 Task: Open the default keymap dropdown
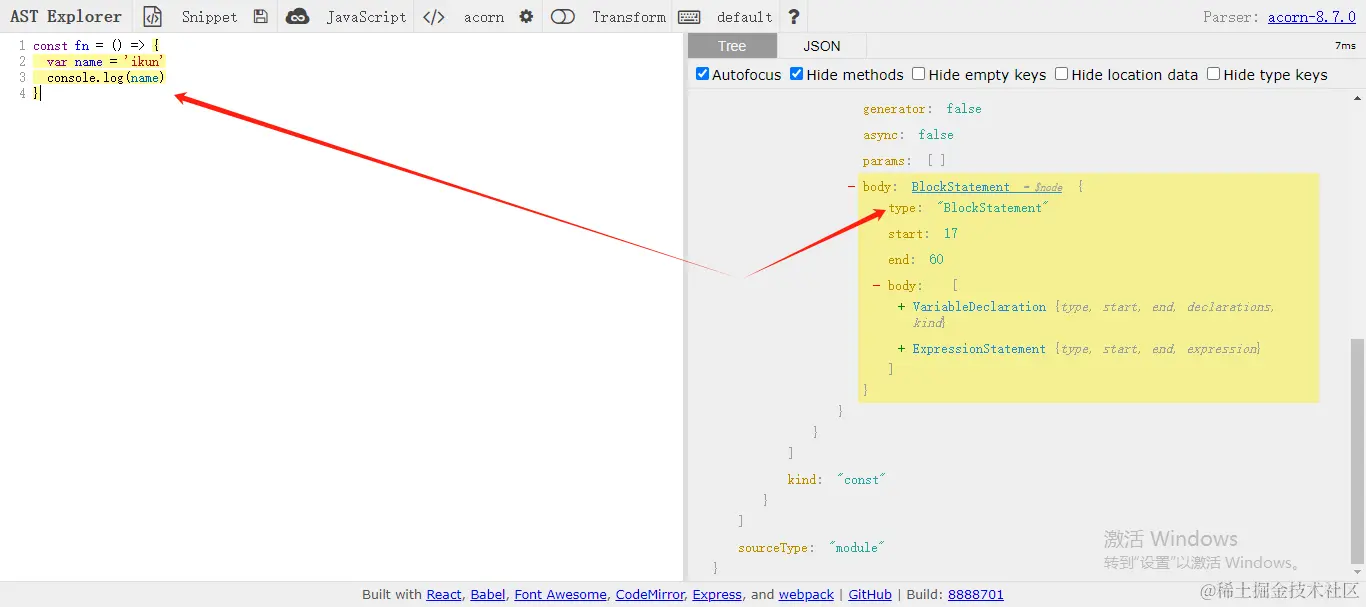coord(745,17)
